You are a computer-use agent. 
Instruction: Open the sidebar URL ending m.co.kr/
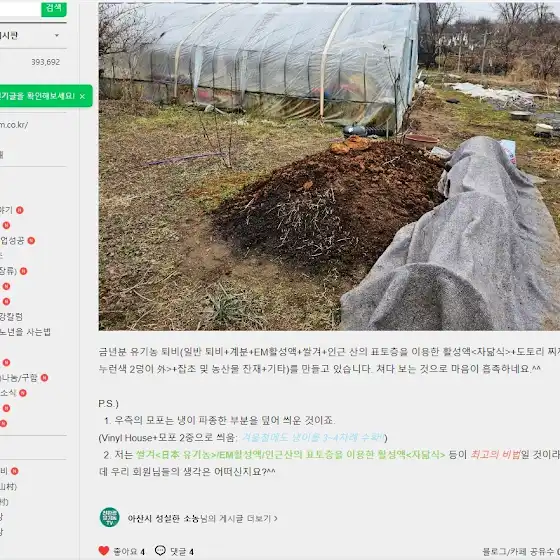click(14, 125)
